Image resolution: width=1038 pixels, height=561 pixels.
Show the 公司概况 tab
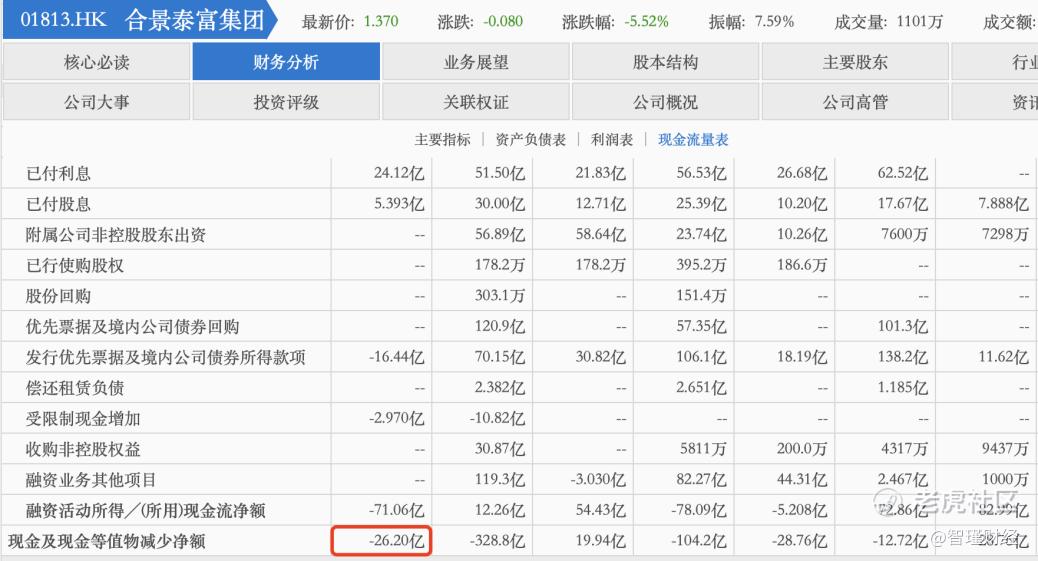click(x=665, y=102)
